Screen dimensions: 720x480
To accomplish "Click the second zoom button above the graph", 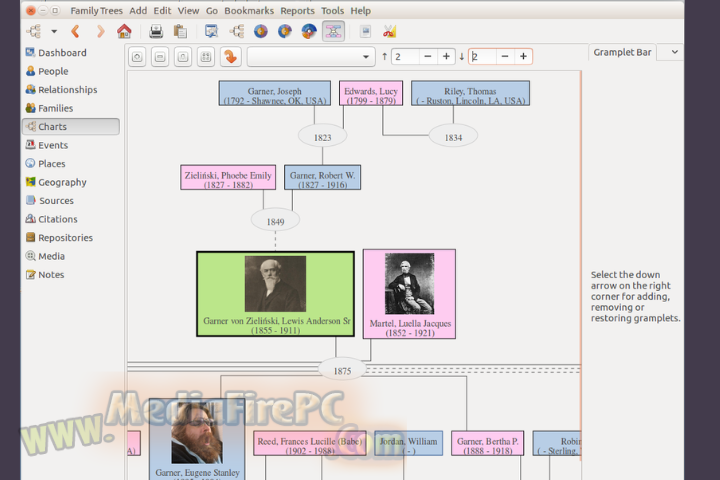I will pos(160,57).
